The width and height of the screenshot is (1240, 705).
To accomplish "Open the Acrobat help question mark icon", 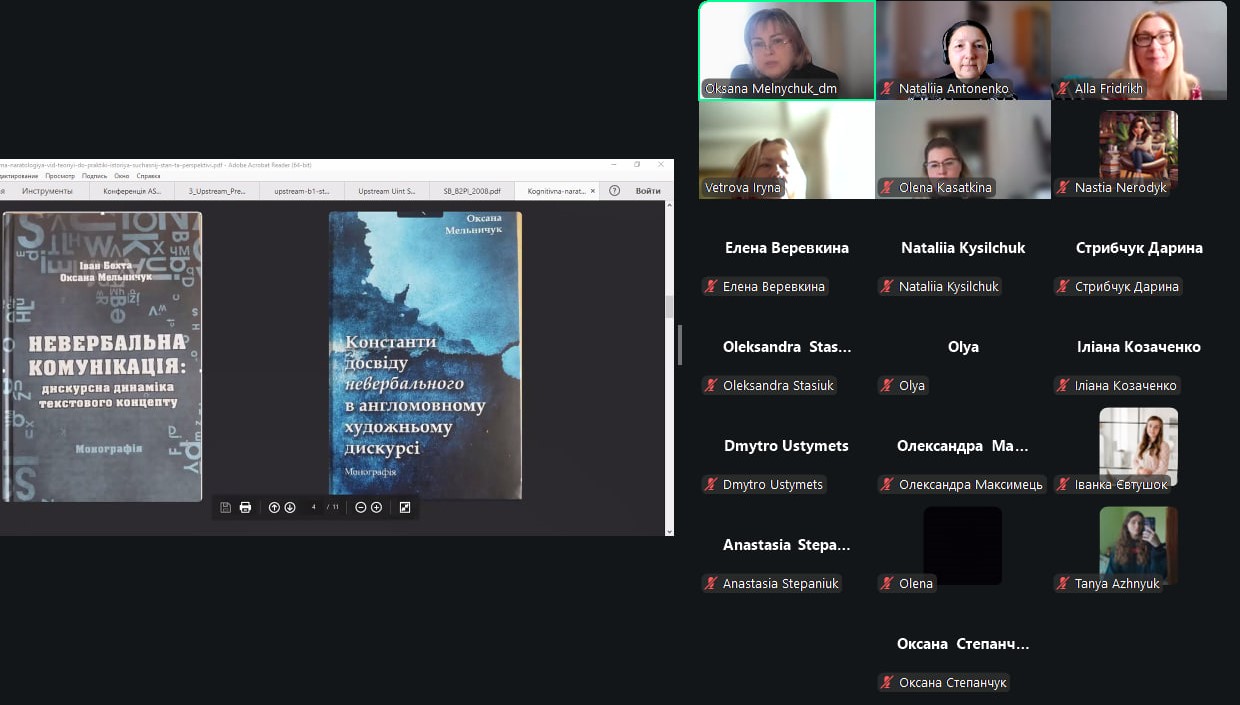I will point(615,190).
